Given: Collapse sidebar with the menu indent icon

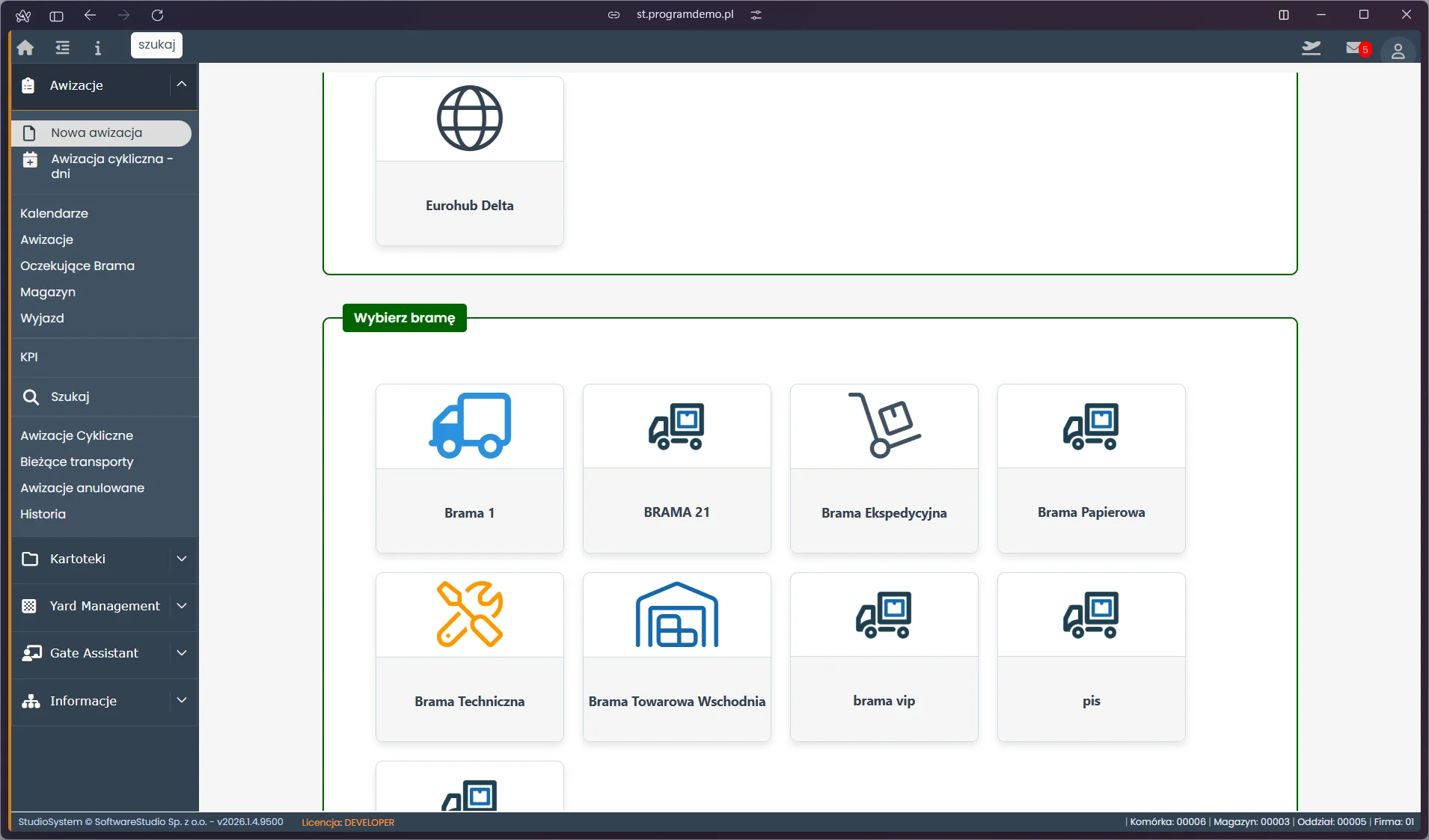Looking at the screenshot, I should pos(63,48).
